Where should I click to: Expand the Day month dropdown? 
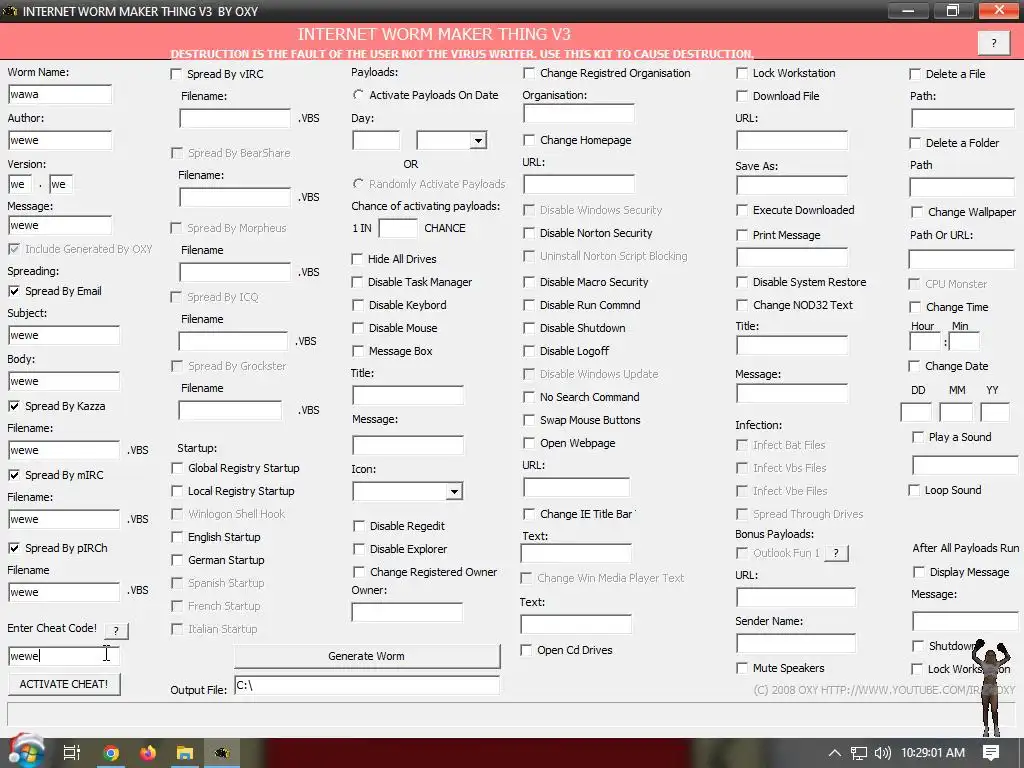coord(478,140)
